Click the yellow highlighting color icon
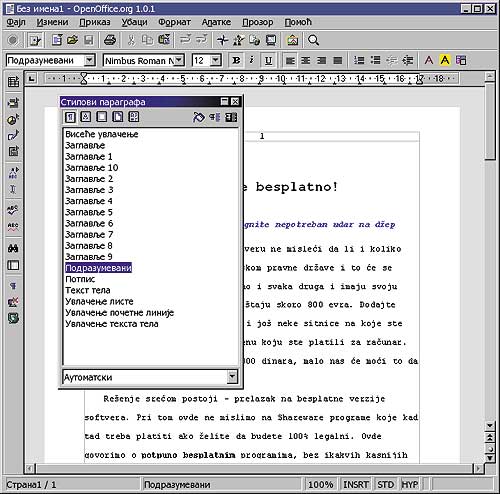Viewport: 500px width, 494px height. (445, 60)
